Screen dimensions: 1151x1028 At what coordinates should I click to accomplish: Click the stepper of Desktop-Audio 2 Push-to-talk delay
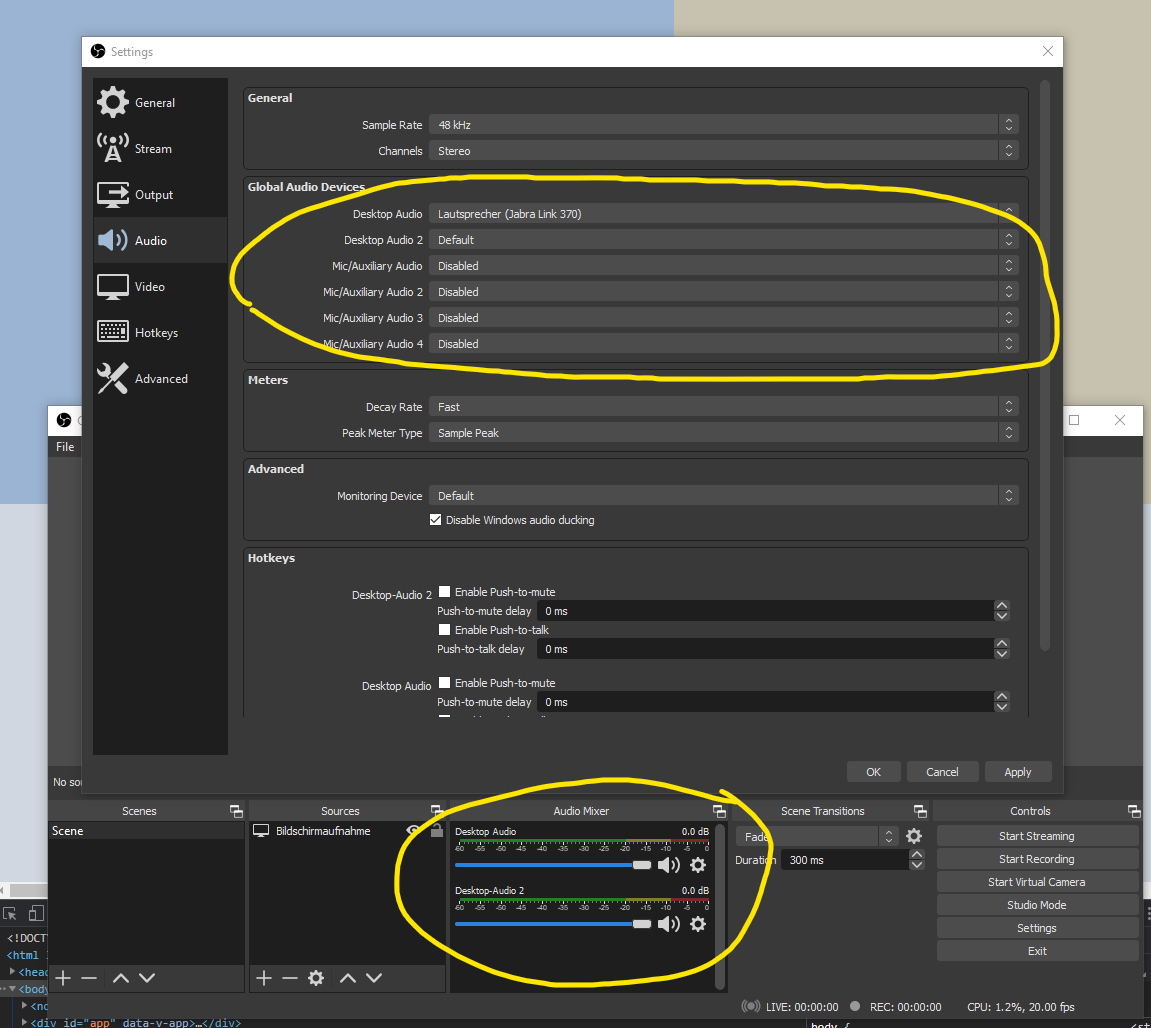pyautogui.click(x=1002, y=649)
